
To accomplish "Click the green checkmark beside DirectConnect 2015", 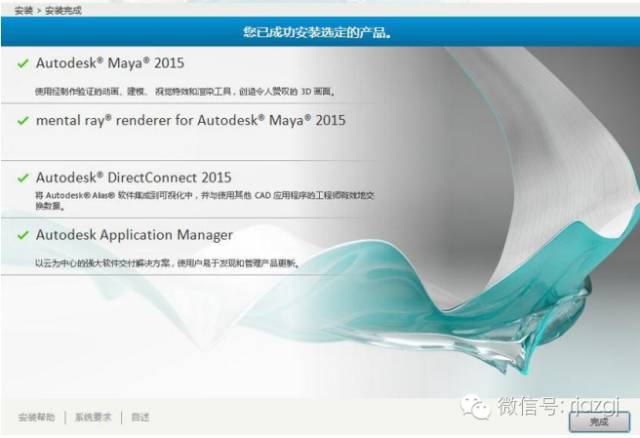I will [23, 177].
